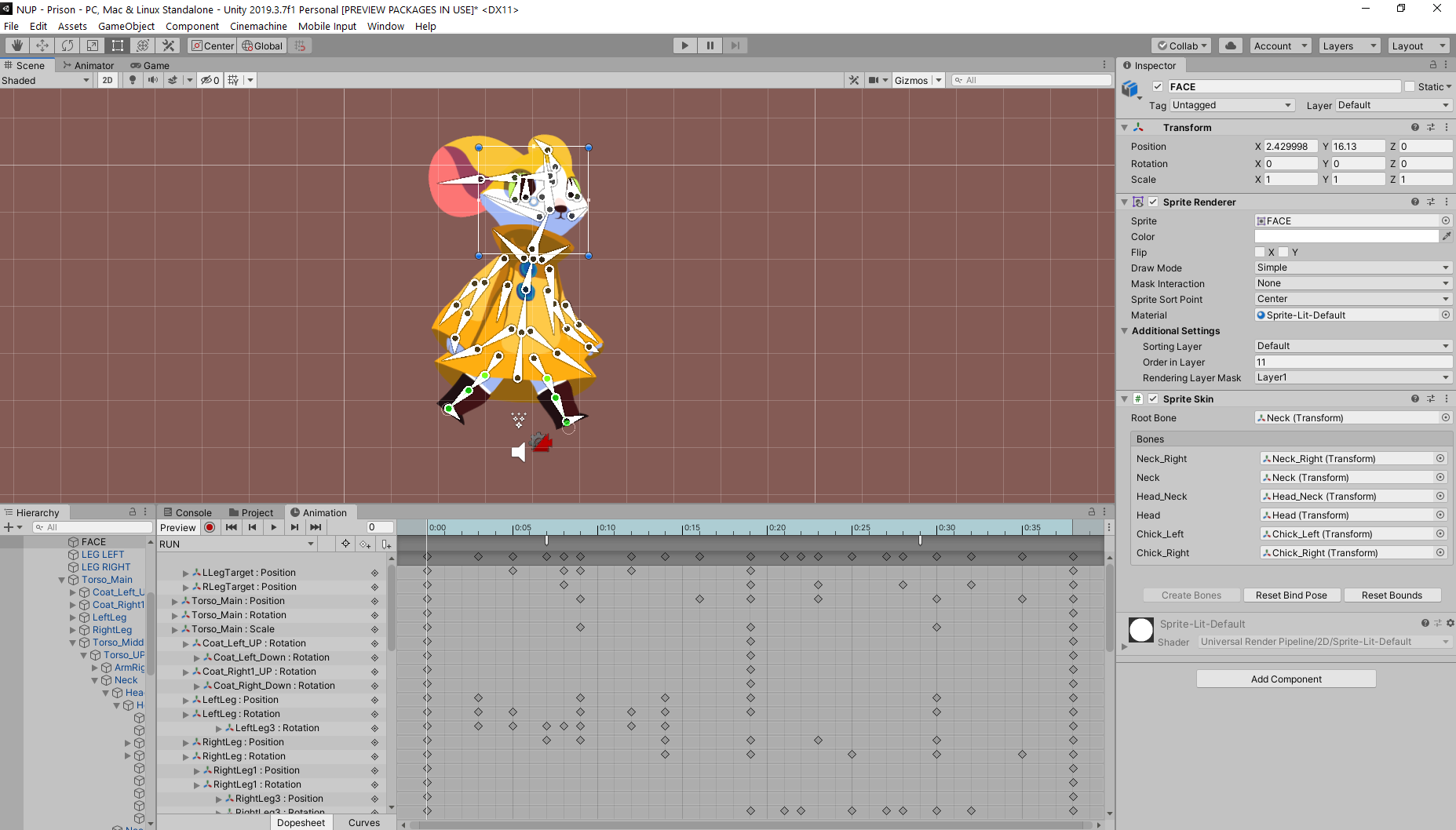The height and width of the screenshot is (830, 1456).
Task: Open the GameObject menu
Action: pyautogui.click(x=126, y=26)
